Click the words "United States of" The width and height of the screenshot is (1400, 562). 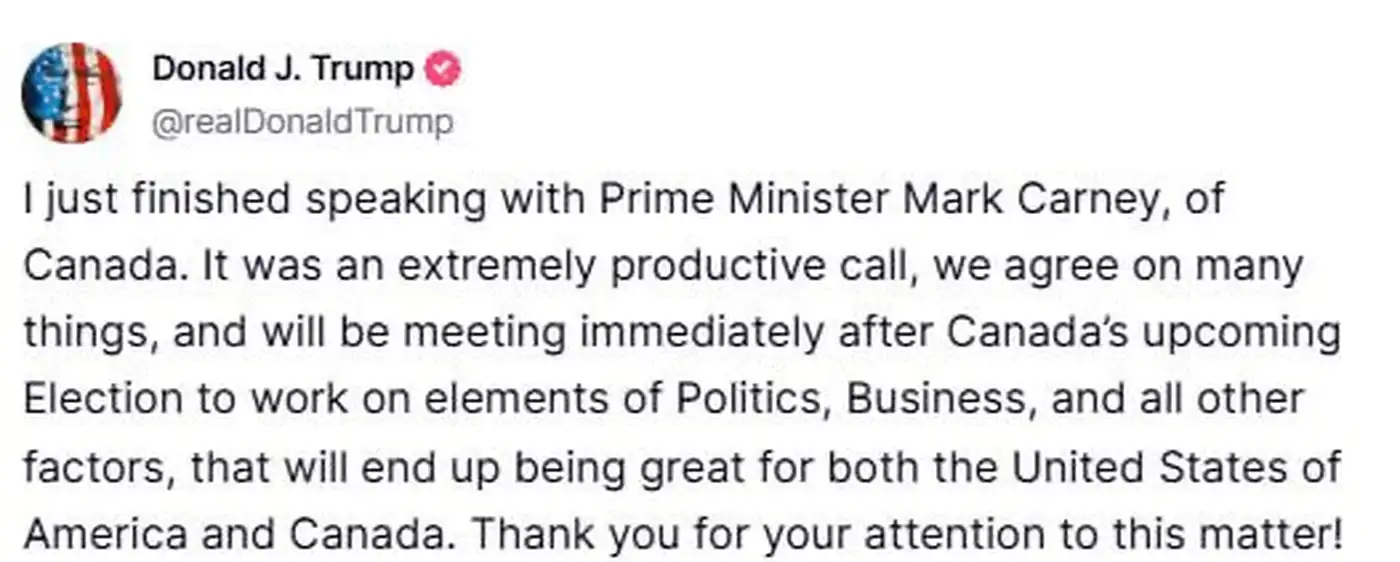click(x=1177, y=467)
